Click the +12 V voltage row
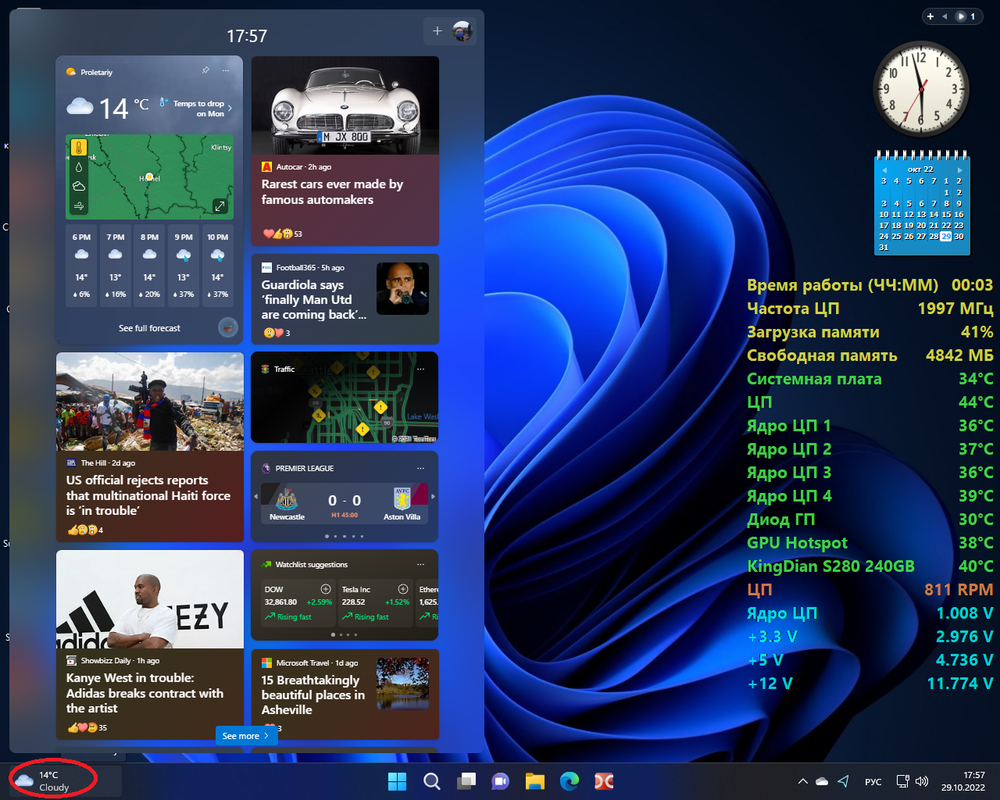The image size is (1000, 800). point(870,684)
